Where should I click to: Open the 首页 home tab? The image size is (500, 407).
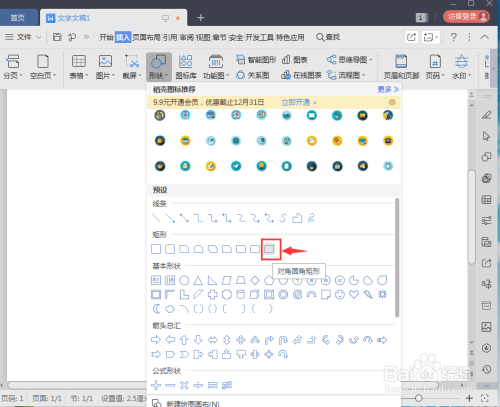18,18
